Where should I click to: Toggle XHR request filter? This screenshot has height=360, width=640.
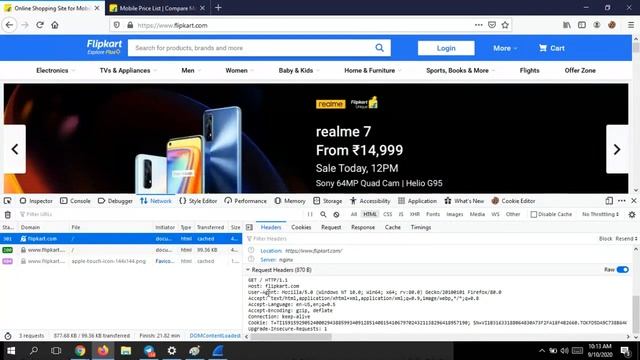[x=415, y=214]
